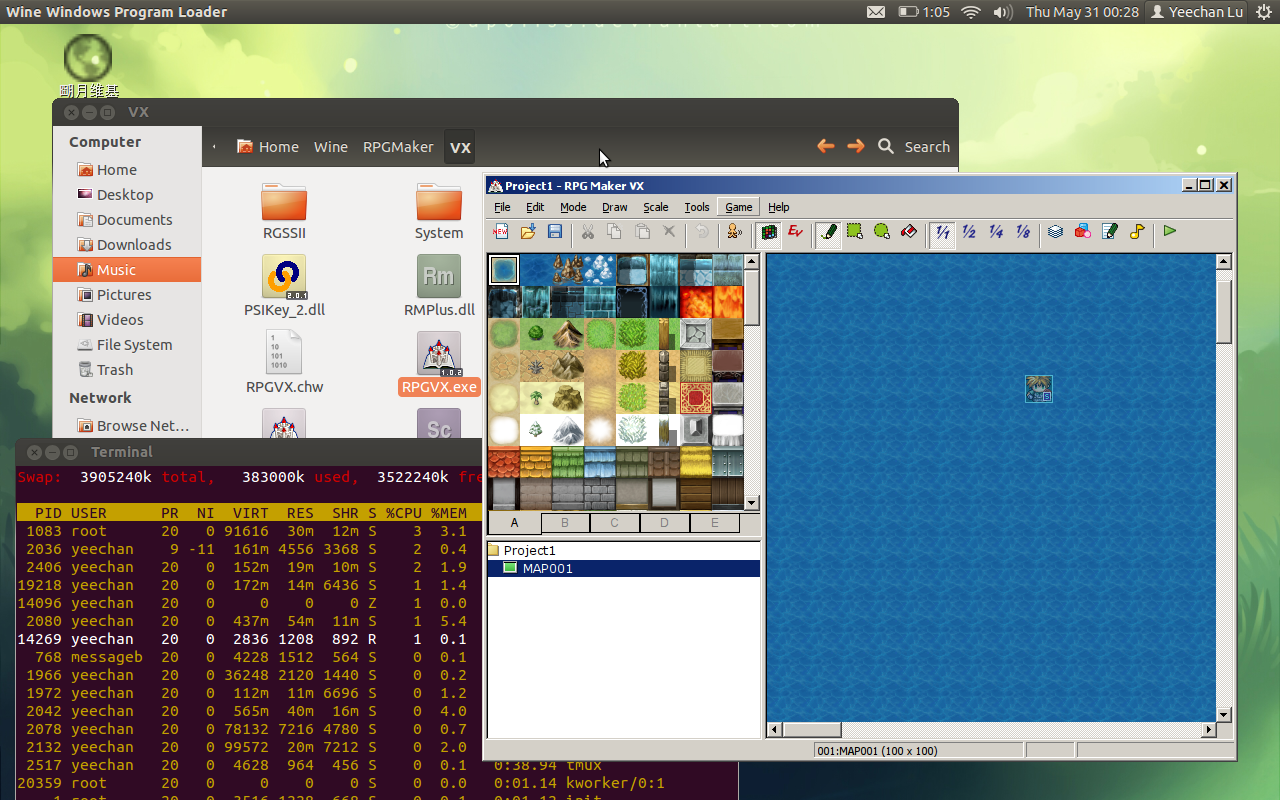Screen dimensions: 1280x800
Task: Pick the red carpet tile in palette
Action: click(x=696, y=398)
